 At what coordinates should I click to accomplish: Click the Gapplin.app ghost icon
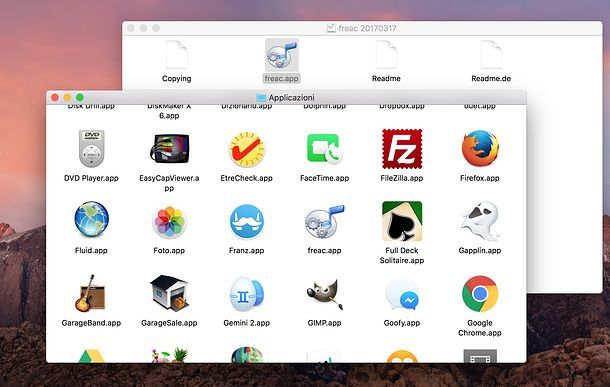pyautogui.click(x=480, y=221)
